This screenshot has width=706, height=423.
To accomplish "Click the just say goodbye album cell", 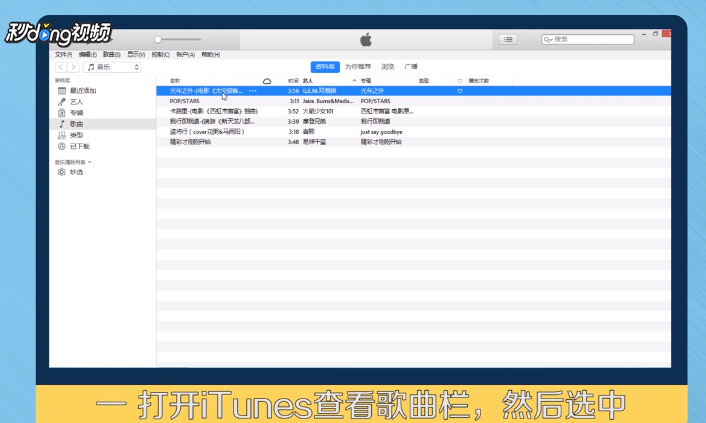I will point(381,132).
